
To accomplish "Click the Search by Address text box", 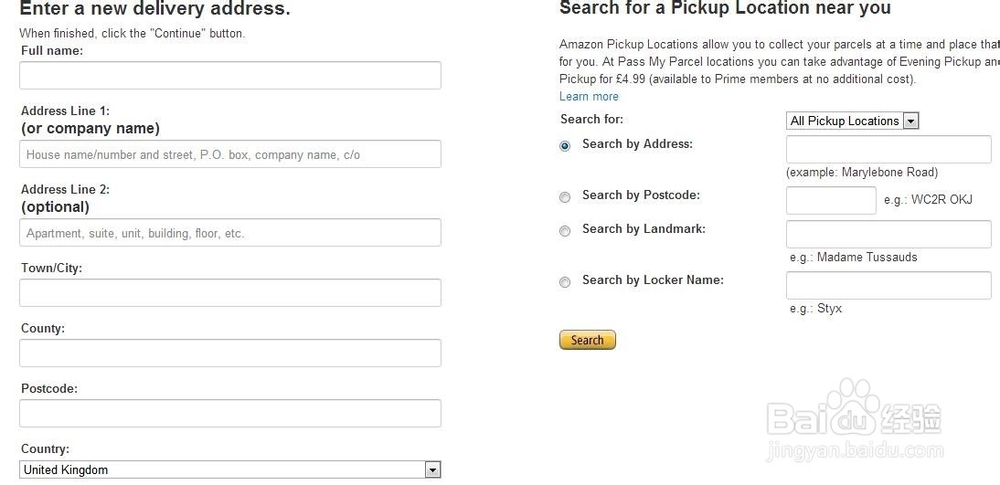I will [x=888, y=150].
